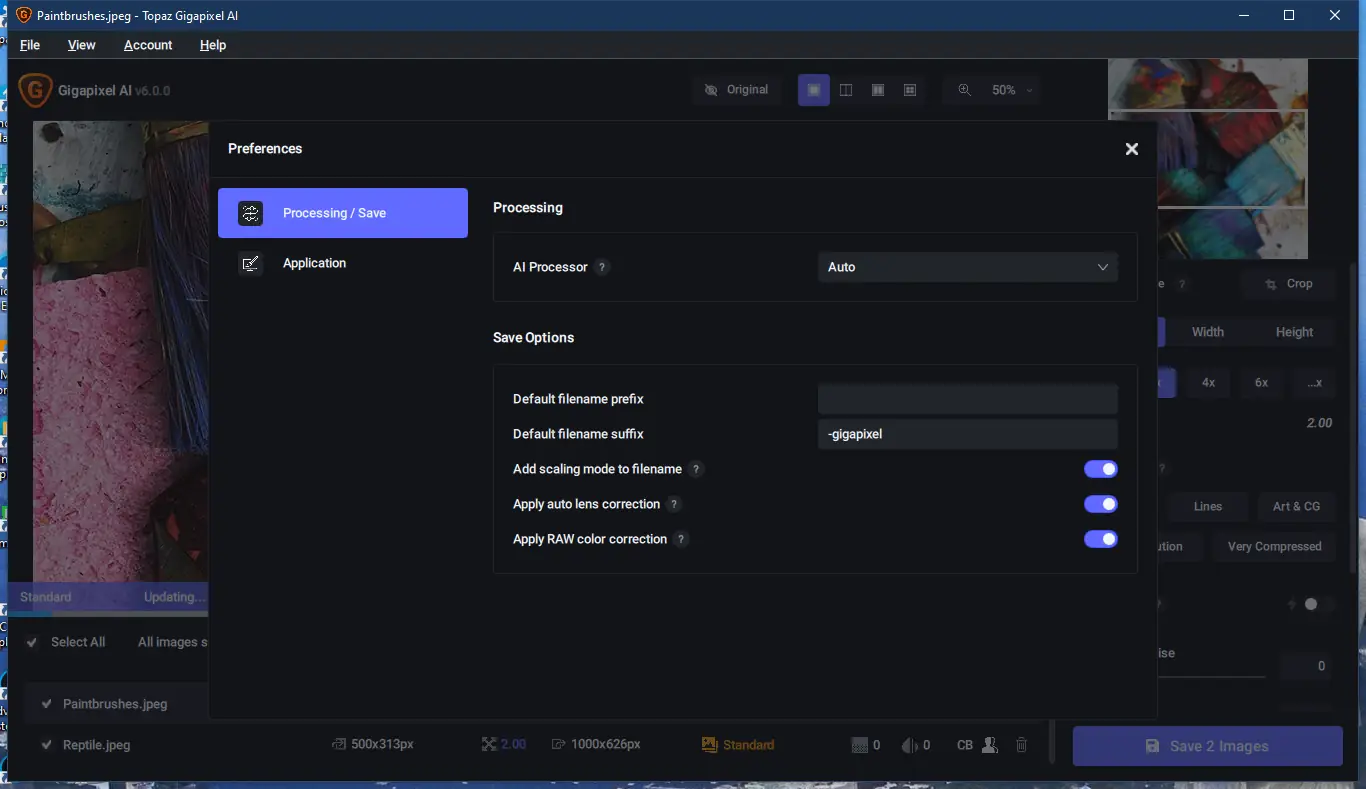Choose the 6x scale button
This screenshot has height=789, width=1366.
tap(1262, 383)
